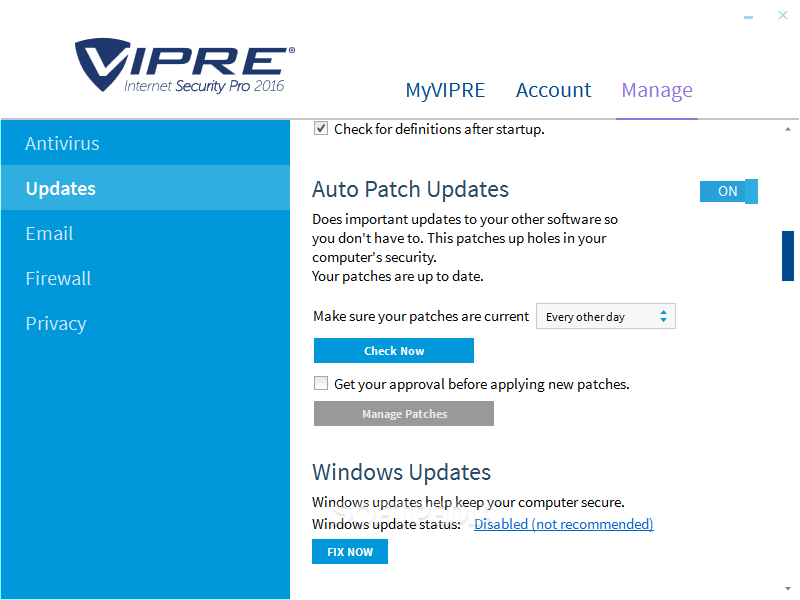Screen dimensions: 800x600
Task: Click the scrollbar down arrow
Action: click(x=788, y=588)
